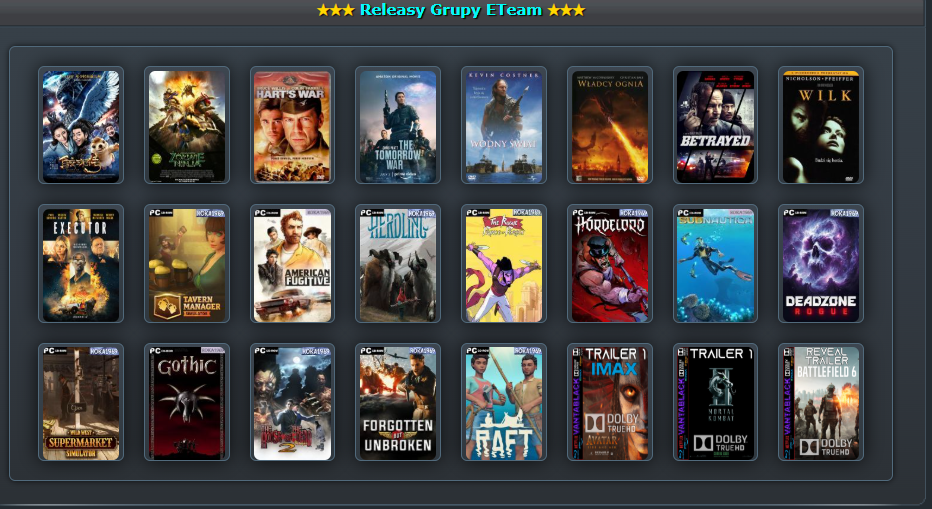Select the Hordelord game cover
Viewport: 932px width, 509px height.
[x=609, y=263]
